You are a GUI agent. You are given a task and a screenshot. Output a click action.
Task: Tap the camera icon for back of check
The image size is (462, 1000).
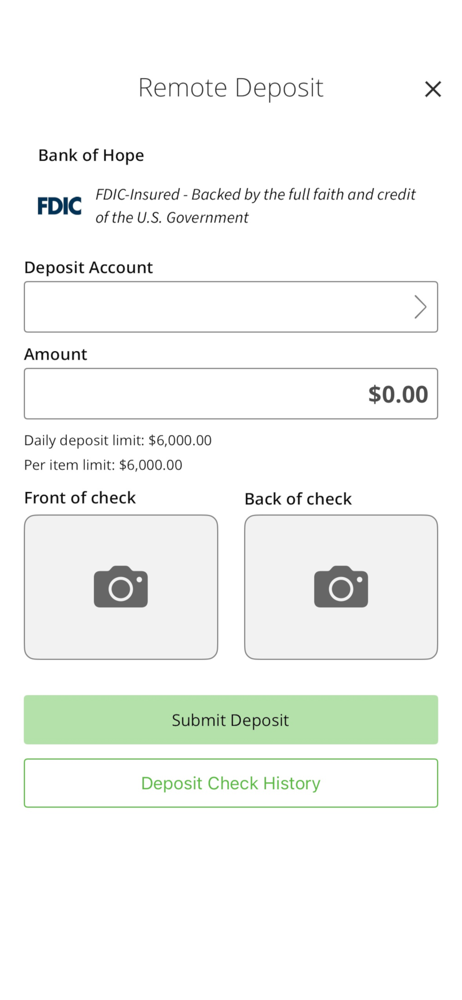click(341, 587)
